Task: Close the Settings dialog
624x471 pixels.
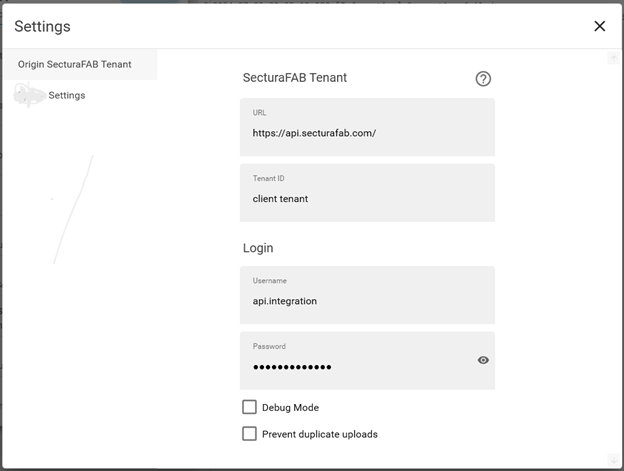Action: pos(599,26)
